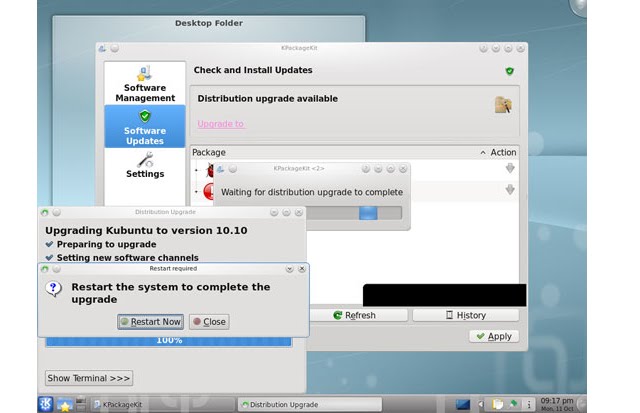The height and width of the screenshot is (413, 640).
Task: Open KPackageKit <2> dialog window menu icon
Action: pyautogui.click(x=220, y=169)
